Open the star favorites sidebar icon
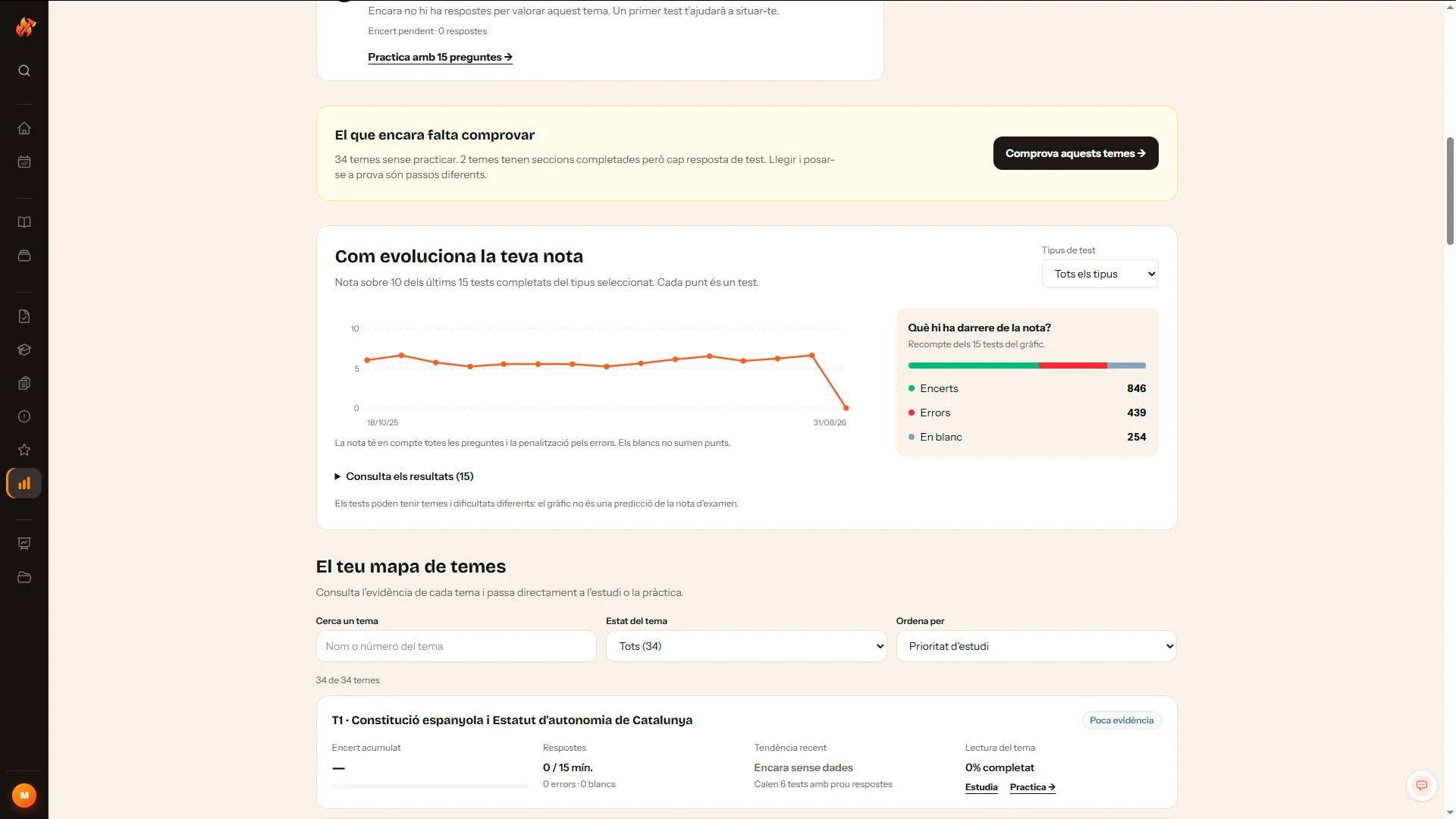Image resolution: width=1456 pixels, height=819 pixels. click(x=24, y=450)
